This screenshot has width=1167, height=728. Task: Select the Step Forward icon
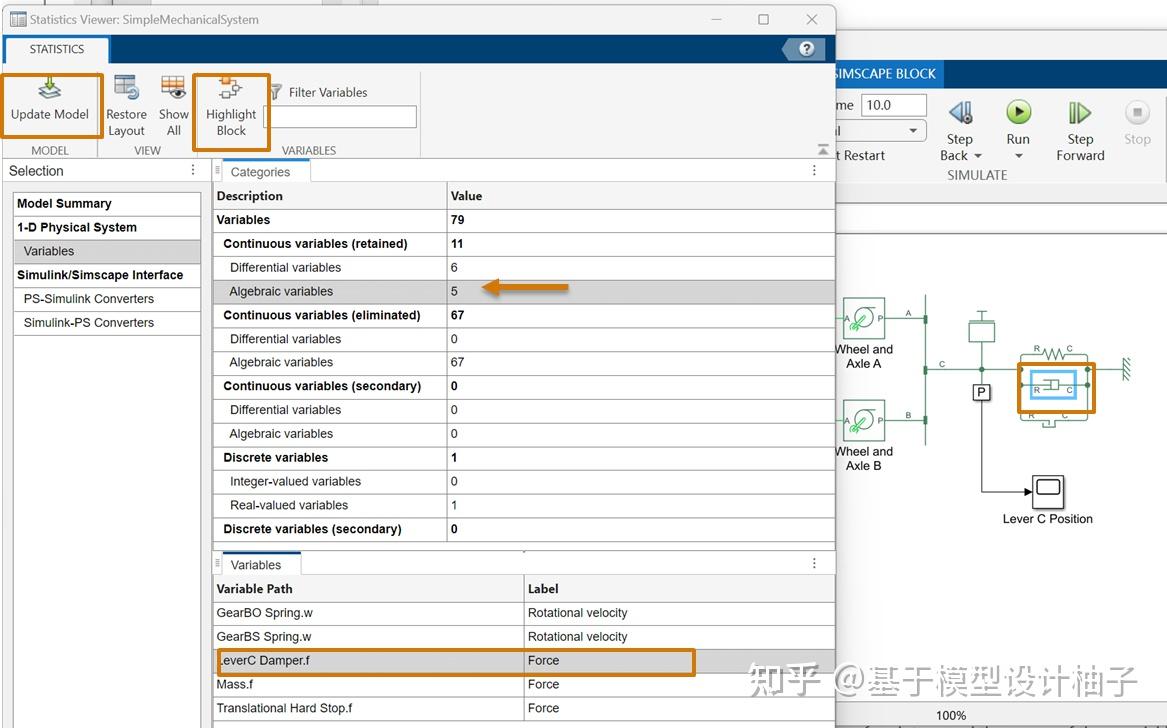click(1079, 113)
